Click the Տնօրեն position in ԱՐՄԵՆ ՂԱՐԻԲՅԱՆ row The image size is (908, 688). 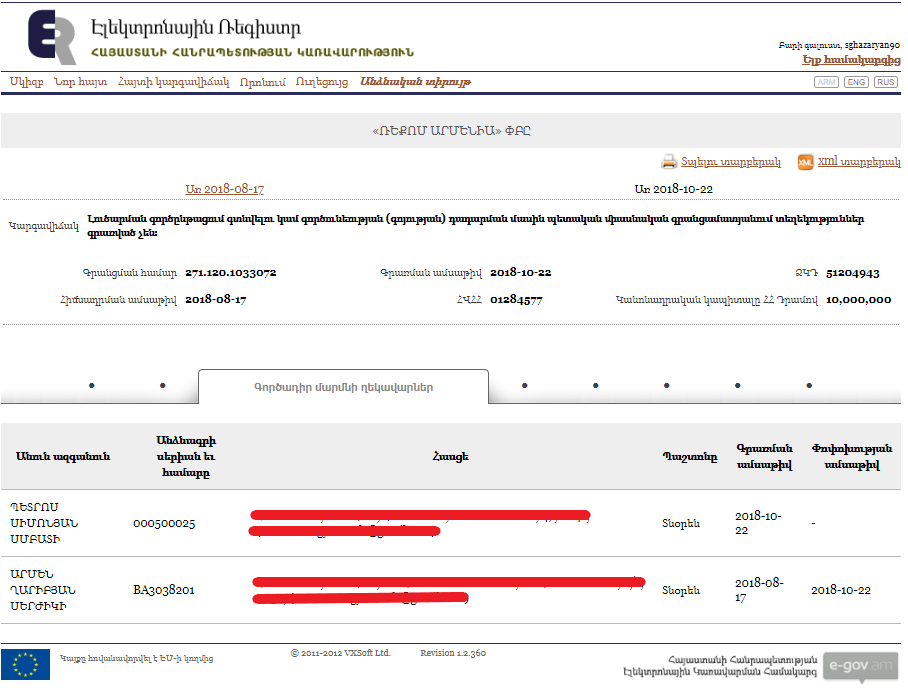681,590
